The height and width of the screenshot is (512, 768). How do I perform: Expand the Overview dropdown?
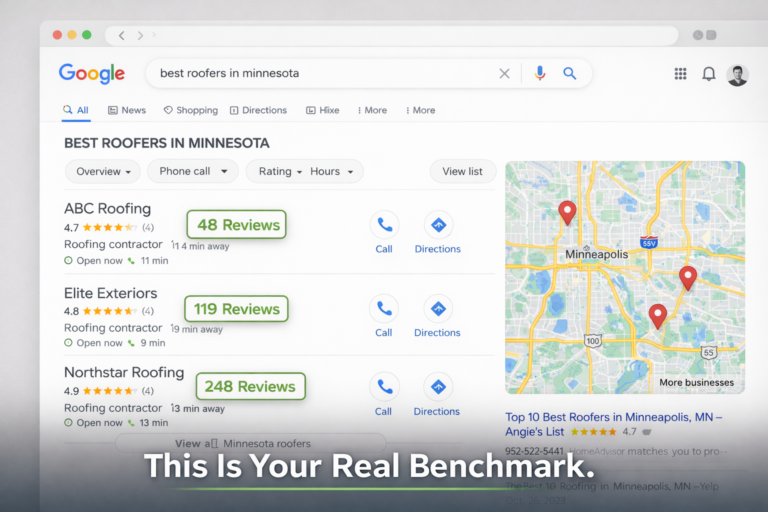pos(103,171)
